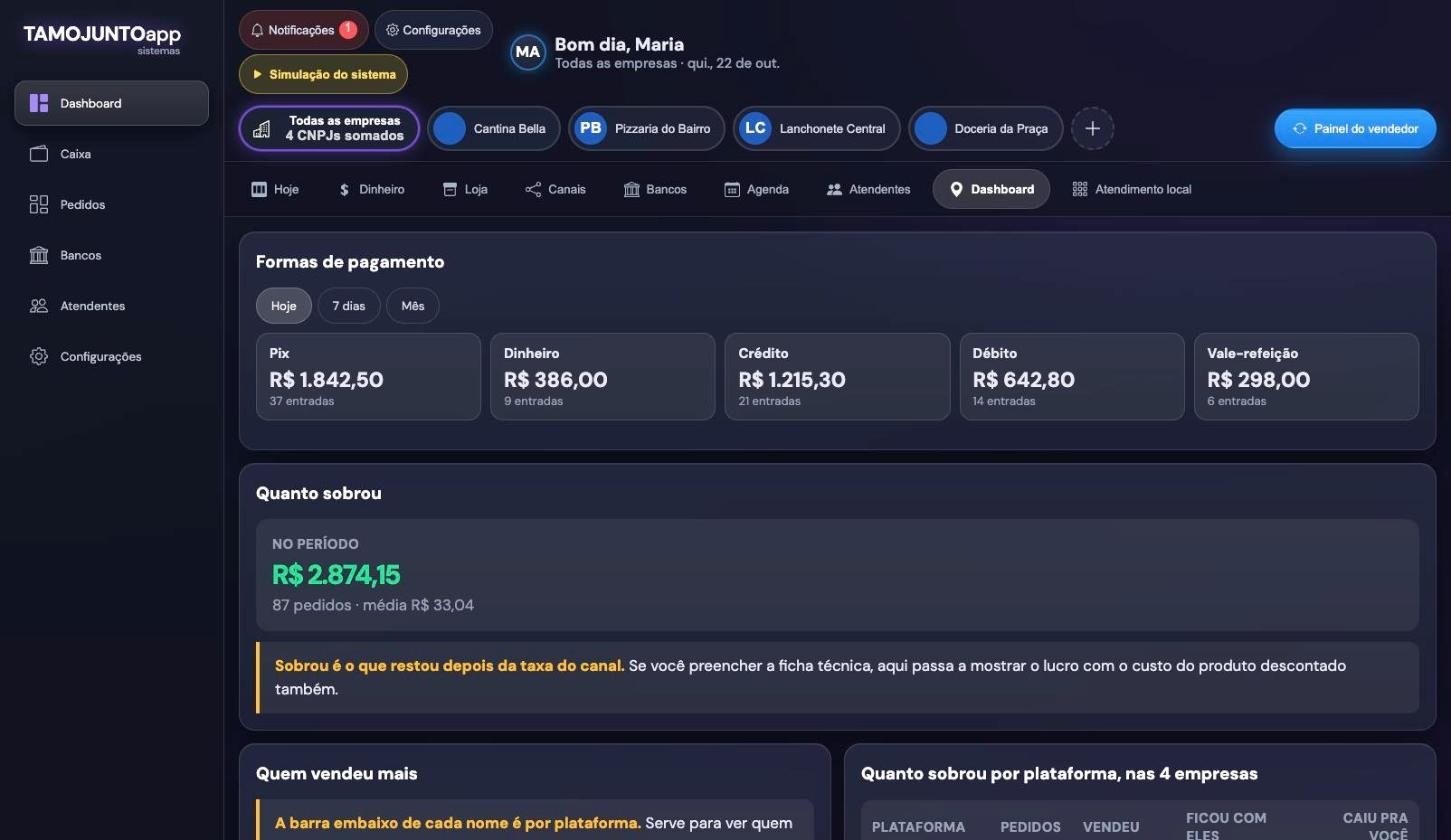This screenshot has width=1451, height=840.
Task: Click the TAMOJUNTOapp logo
Action: pos(102,37)
